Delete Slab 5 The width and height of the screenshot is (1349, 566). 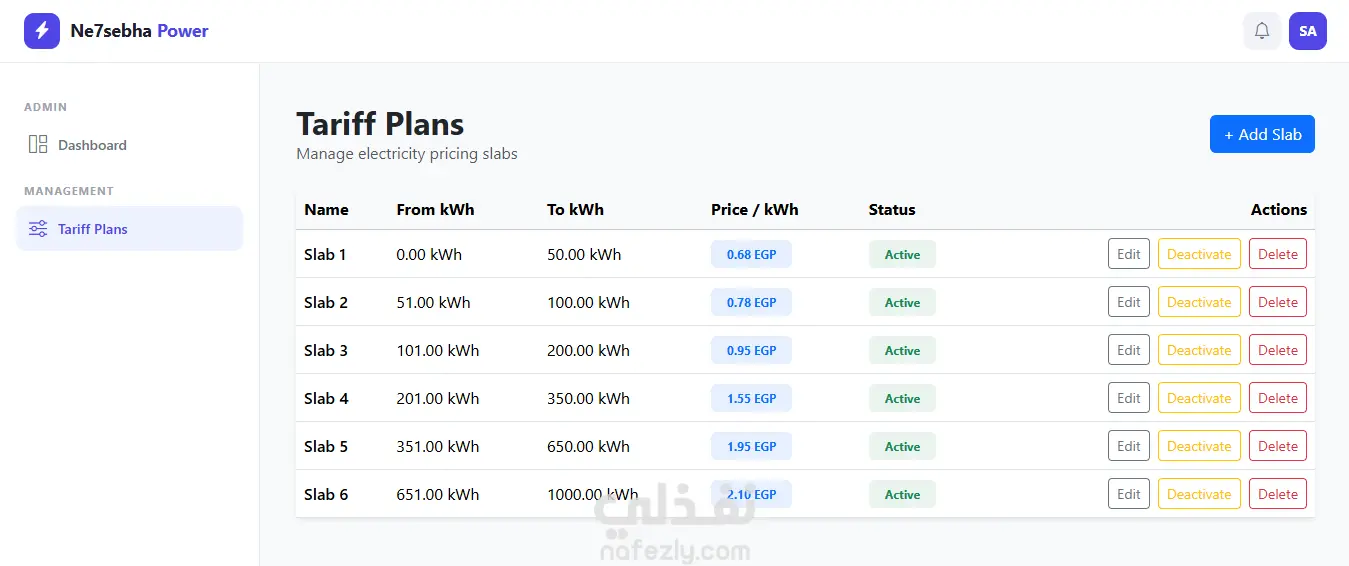pyautogui.click(x=1278, y=446)
